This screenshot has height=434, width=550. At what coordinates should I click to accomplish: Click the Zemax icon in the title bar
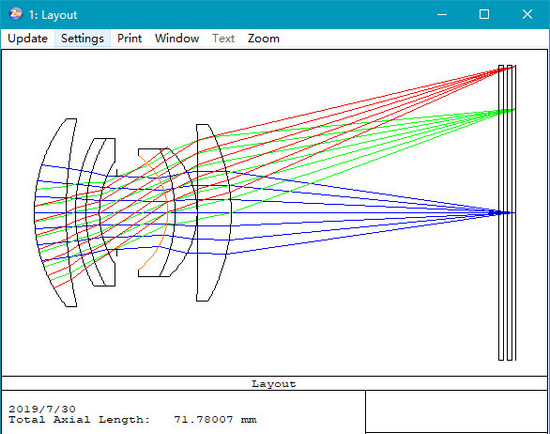tap(16, 14)
